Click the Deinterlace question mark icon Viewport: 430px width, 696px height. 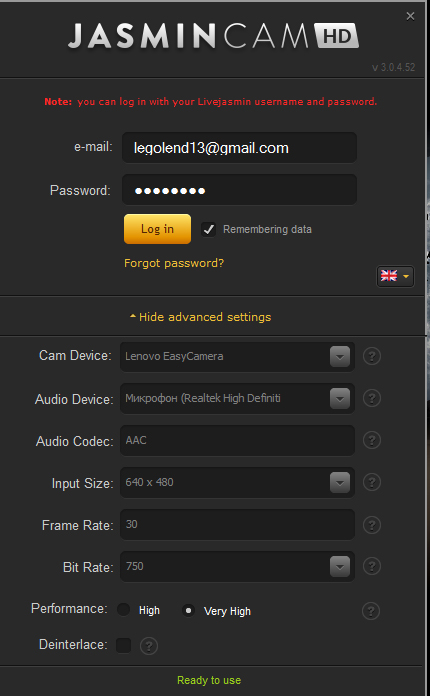[x=149, y=645]
